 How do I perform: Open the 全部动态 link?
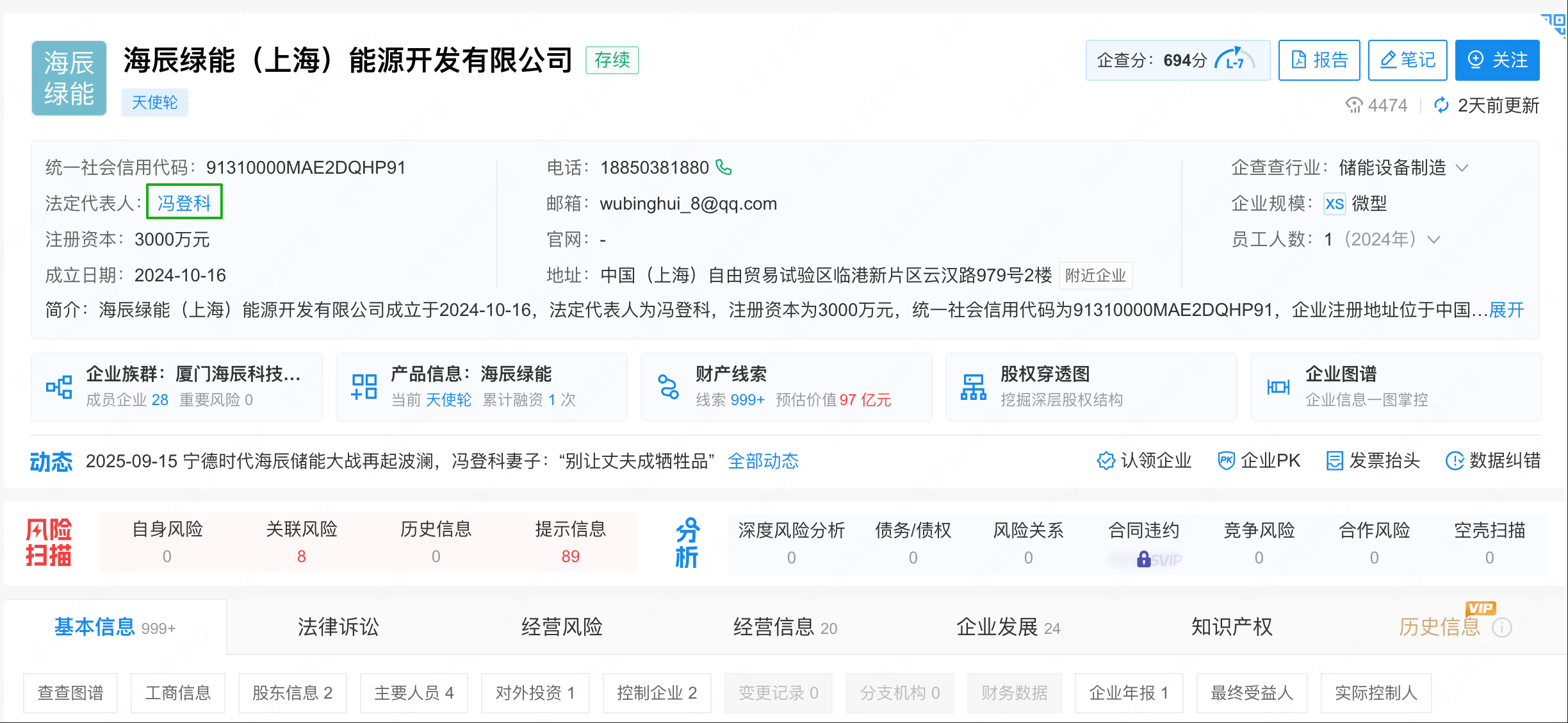point(763,461)
